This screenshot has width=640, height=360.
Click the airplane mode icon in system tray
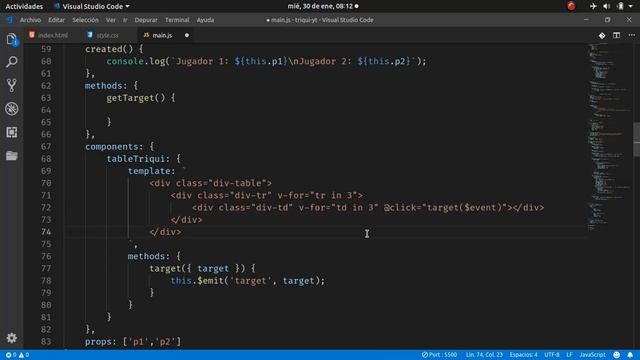[593, 6]
